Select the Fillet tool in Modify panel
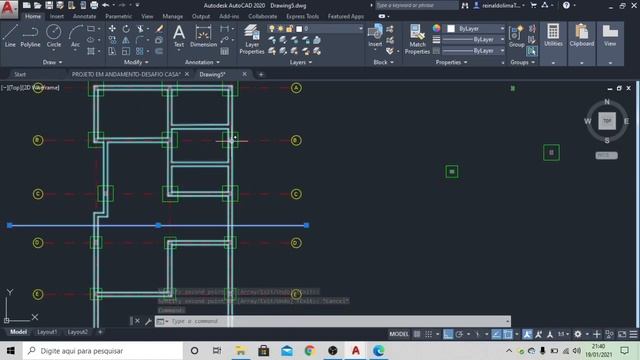 point(140,40)
